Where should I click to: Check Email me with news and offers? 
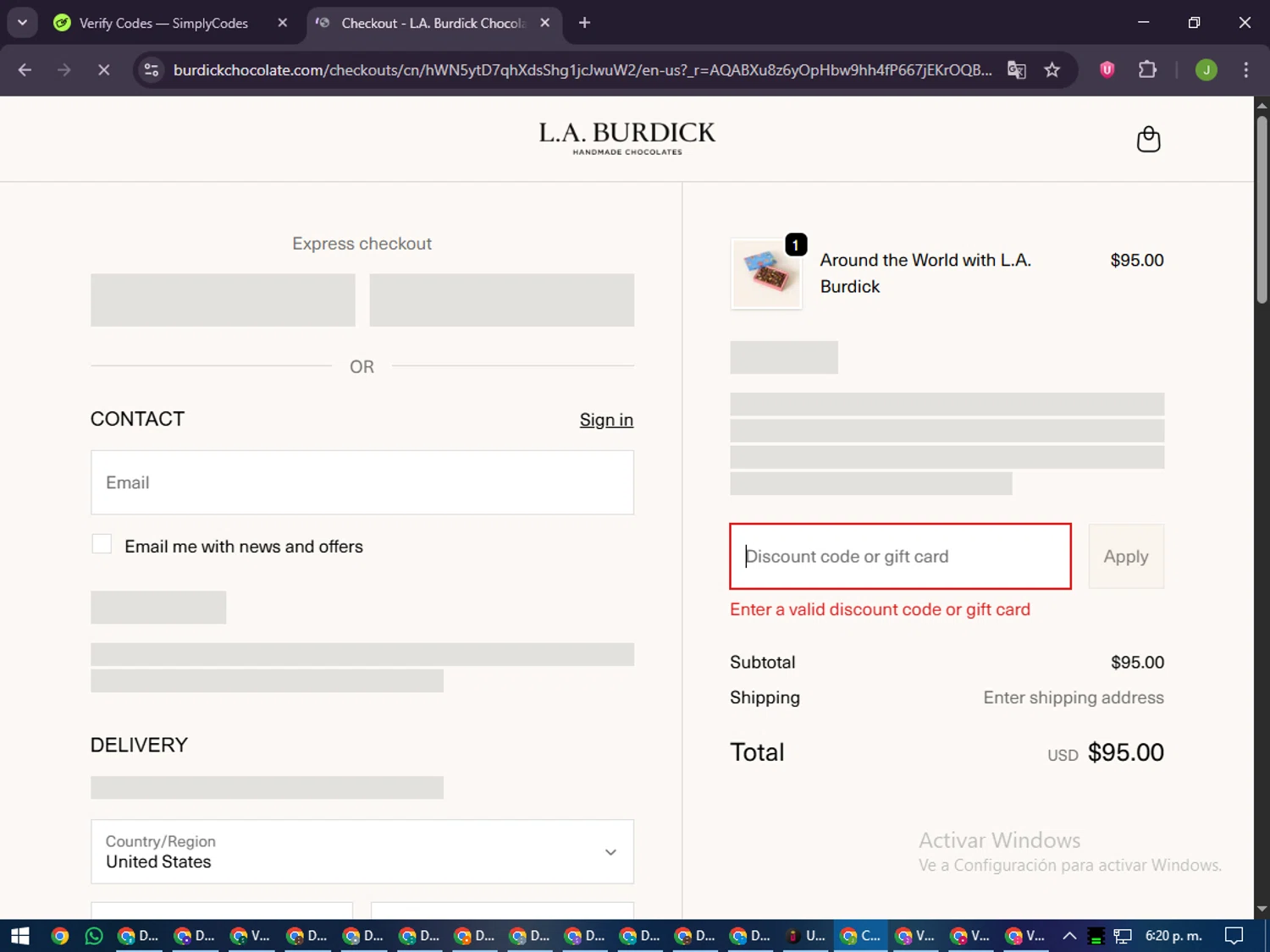[102, 544]
